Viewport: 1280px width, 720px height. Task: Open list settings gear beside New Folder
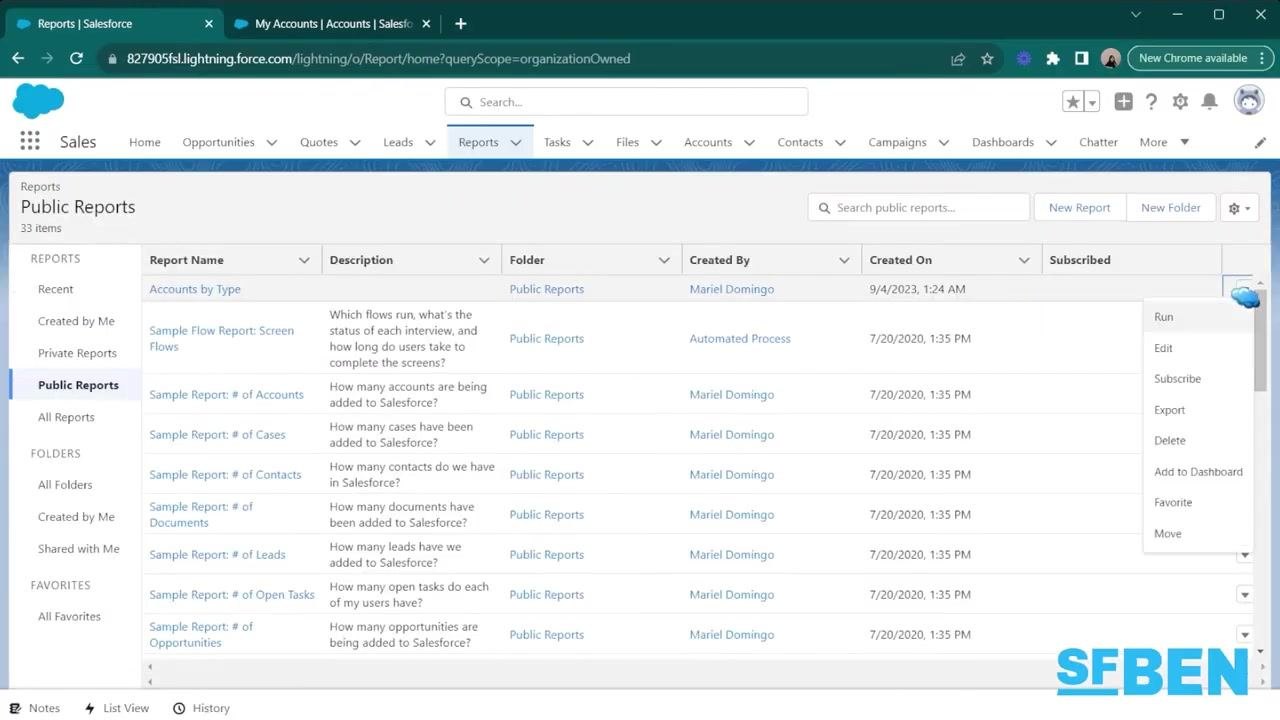(x=1239, y=208)
